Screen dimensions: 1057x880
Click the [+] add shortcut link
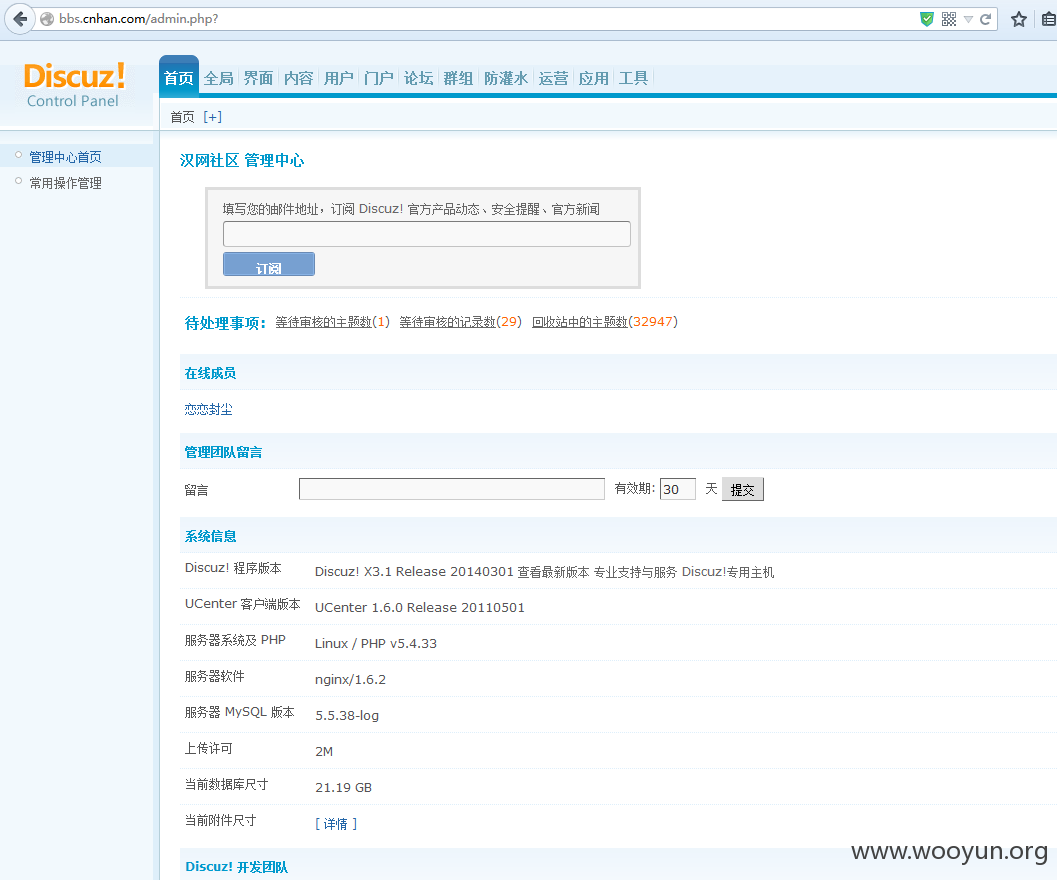[x=212, y=117]
